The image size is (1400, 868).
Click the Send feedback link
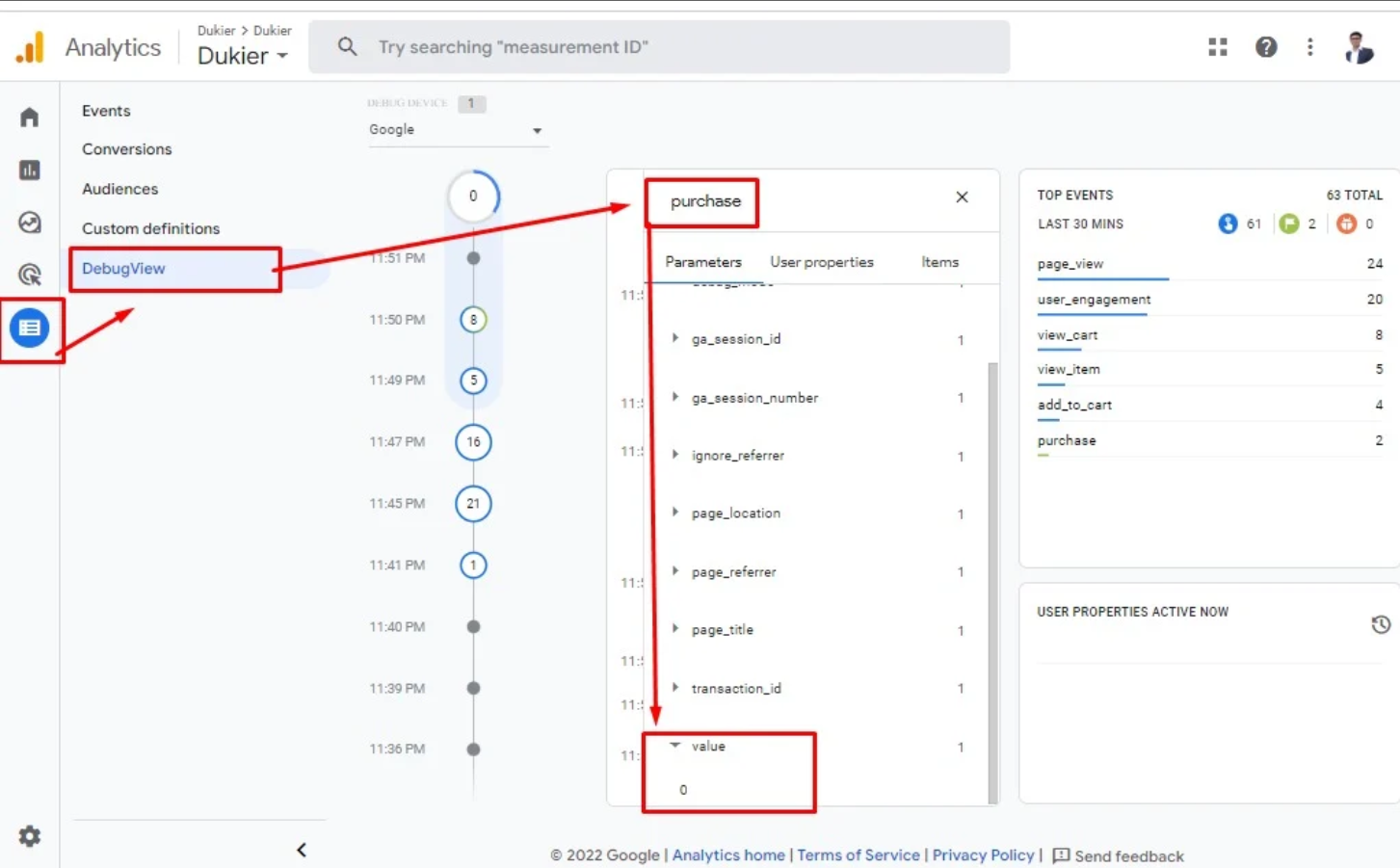[x=1128, y=856]
